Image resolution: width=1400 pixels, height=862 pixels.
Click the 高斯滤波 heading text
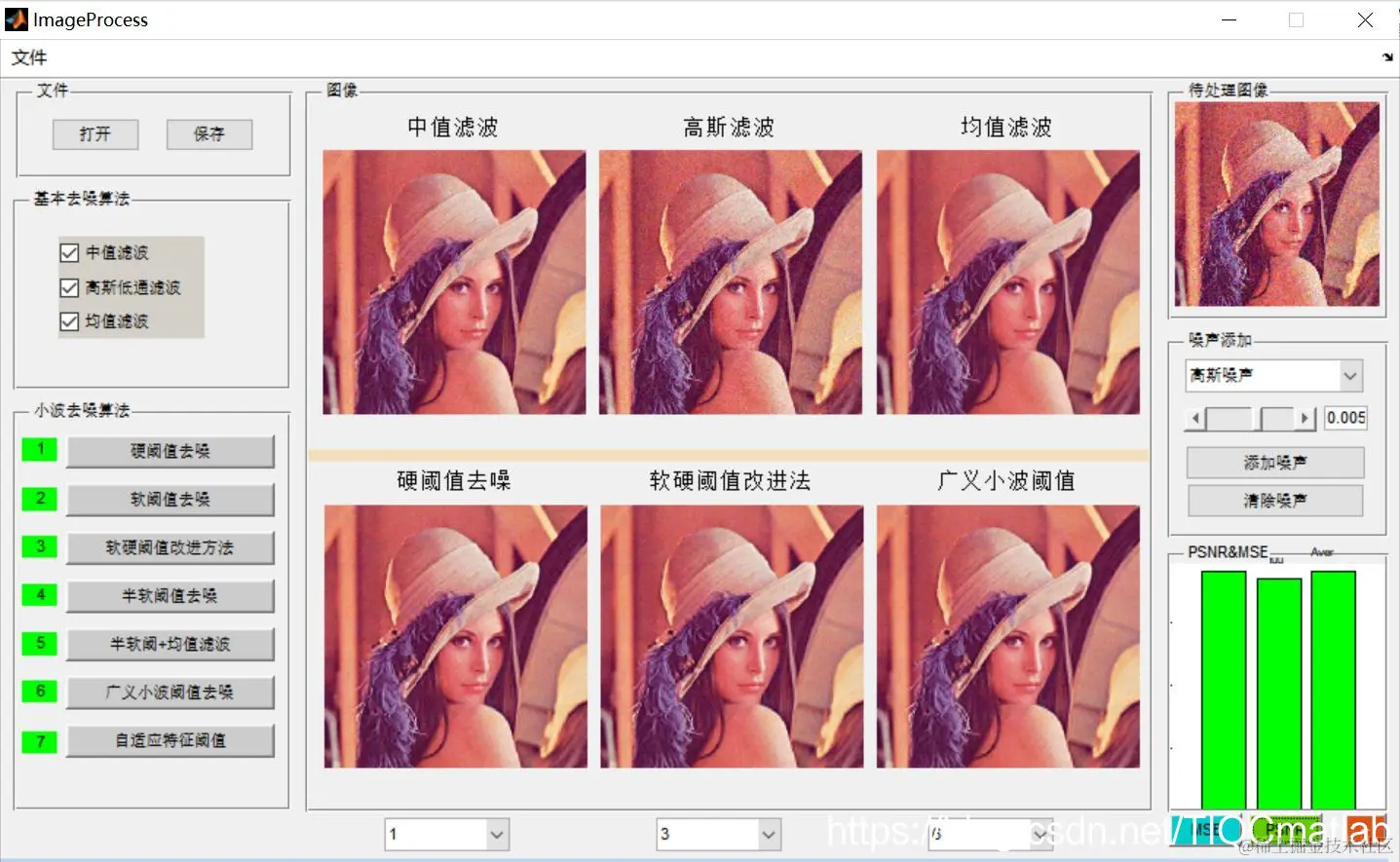coord(729,128)
